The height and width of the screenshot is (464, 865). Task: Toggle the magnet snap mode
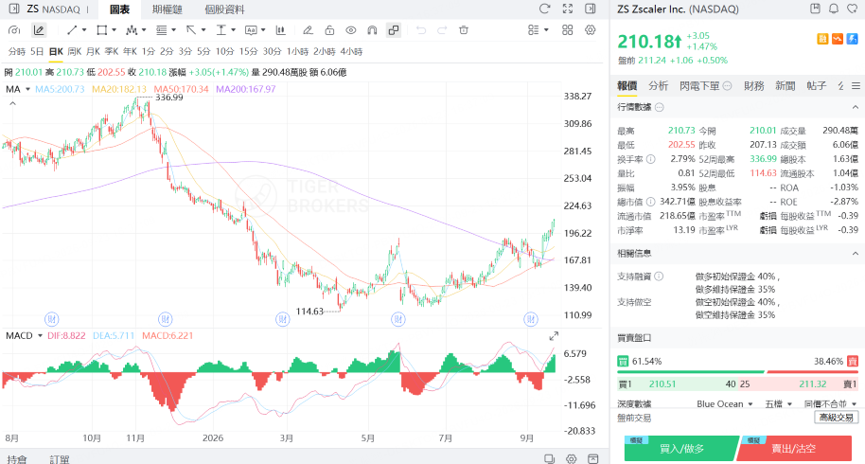point(372,30)
